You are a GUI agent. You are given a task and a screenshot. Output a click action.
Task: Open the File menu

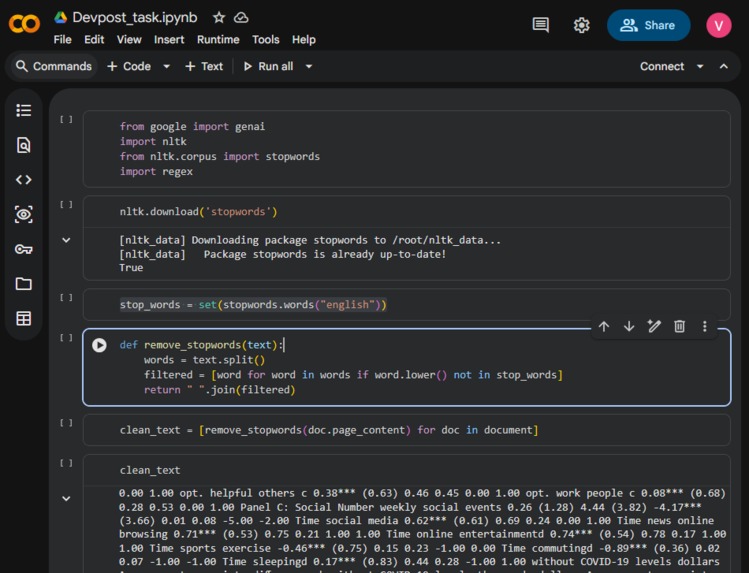click(x=63, y=40)
